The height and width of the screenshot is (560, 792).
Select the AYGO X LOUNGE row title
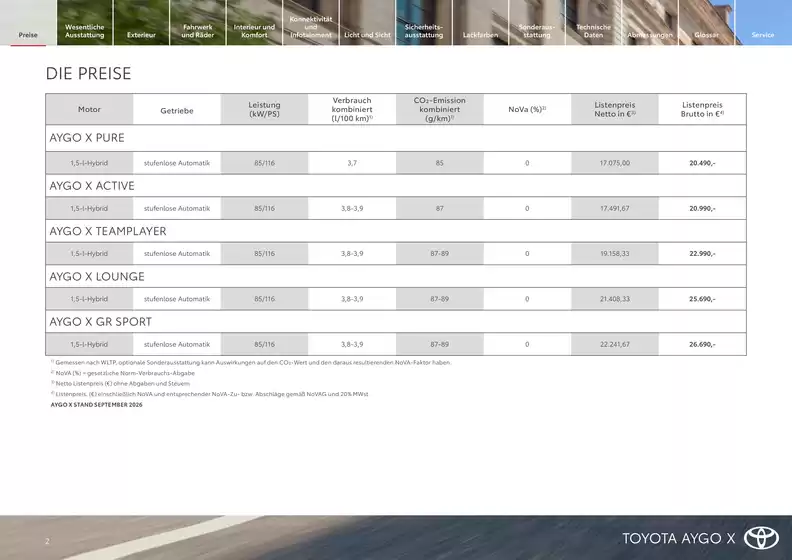pyautogui.click(x=97, y=277)
